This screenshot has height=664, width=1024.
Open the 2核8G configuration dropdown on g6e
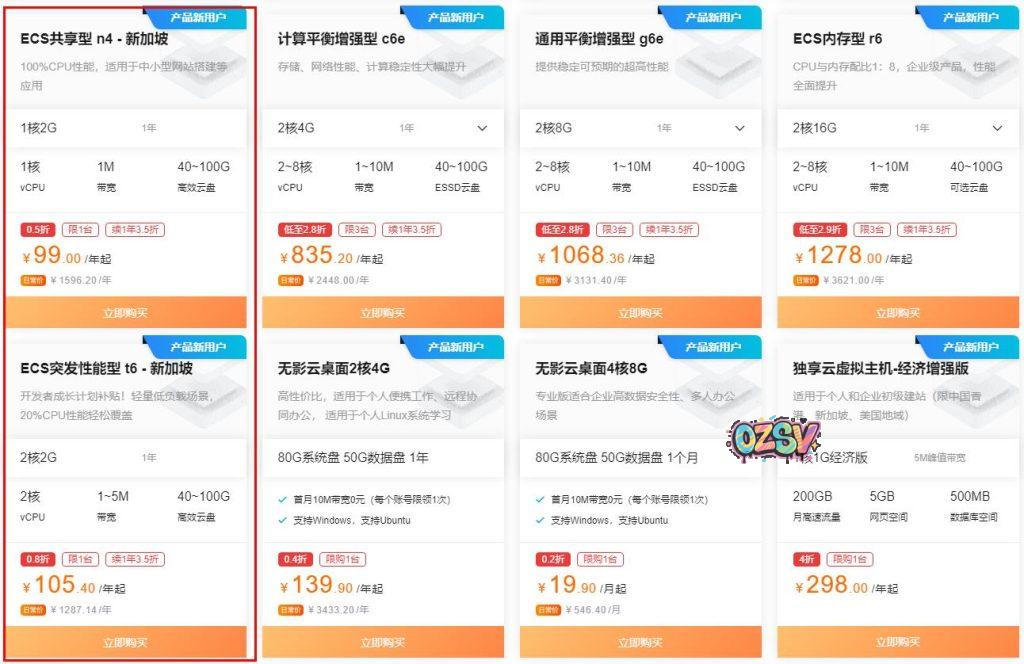coord(739,128)
